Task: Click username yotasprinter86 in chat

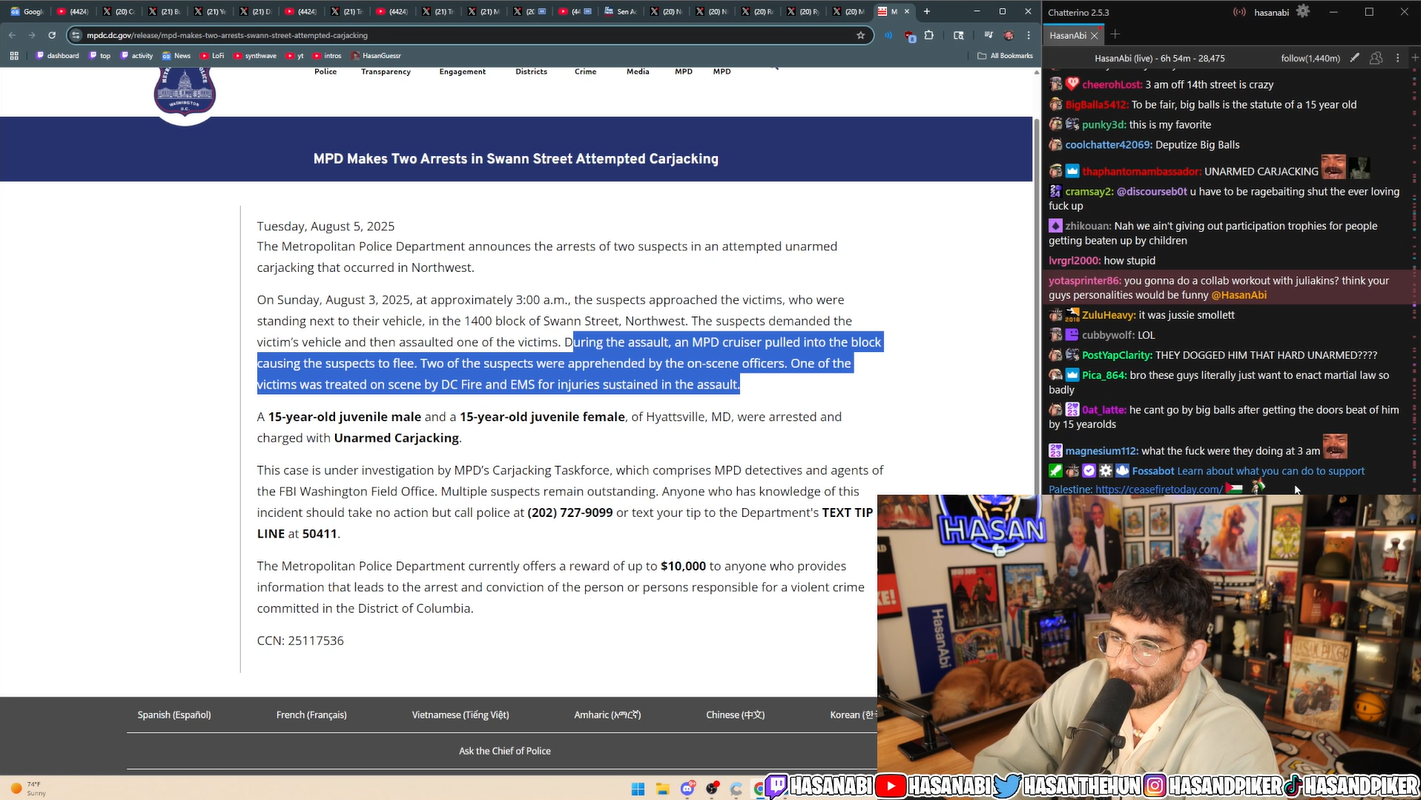Action: pos(1085,281)
